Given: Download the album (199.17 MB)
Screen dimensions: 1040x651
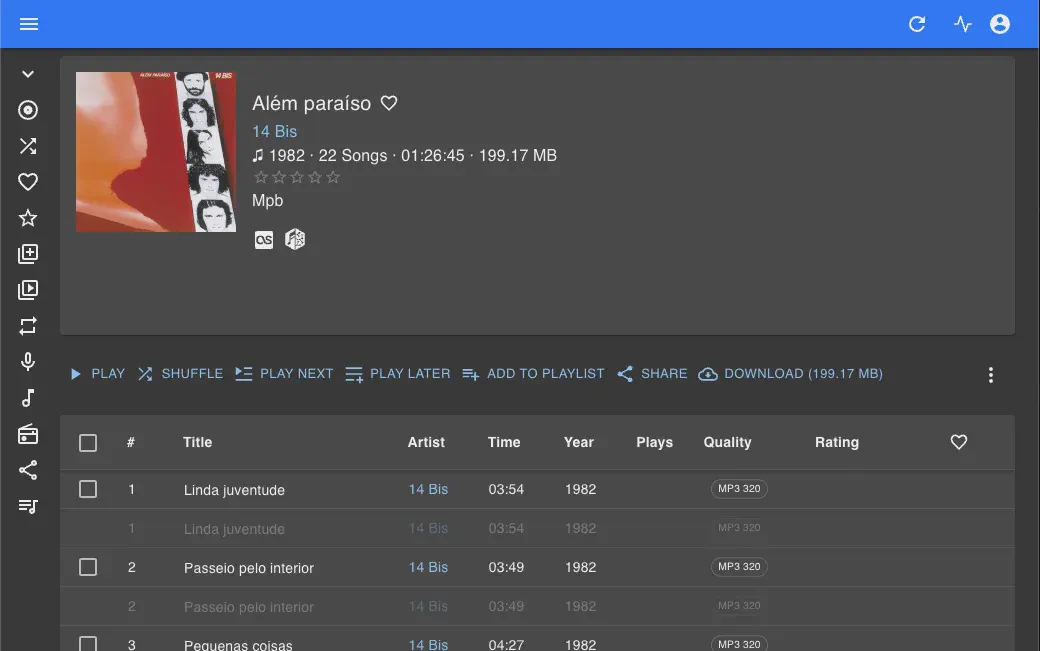Looking at the screenshot, I should [x=790, y=374].
